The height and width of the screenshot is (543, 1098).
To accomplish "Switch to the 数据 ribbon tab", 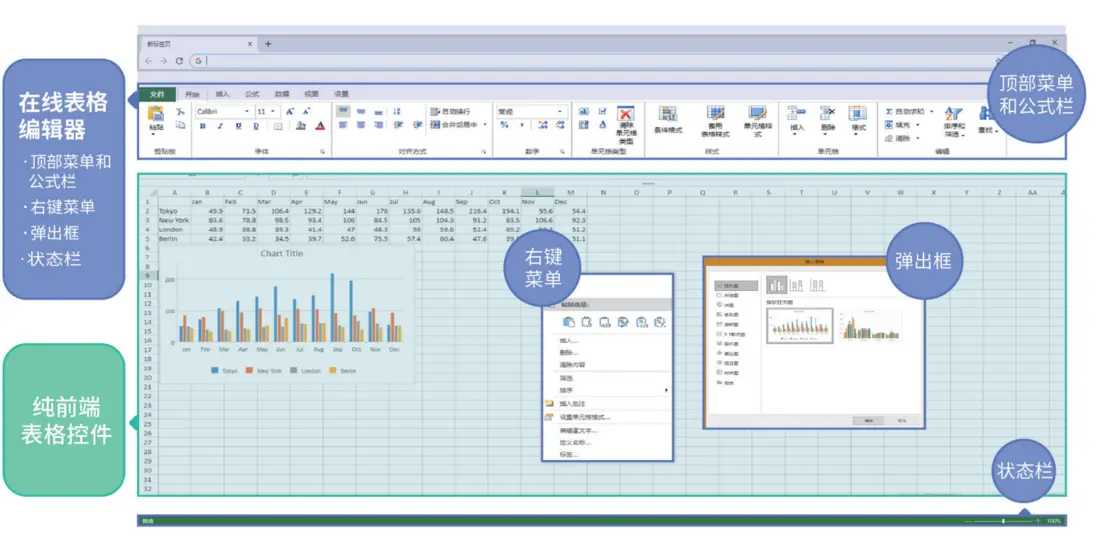I will tap(282, 94).
